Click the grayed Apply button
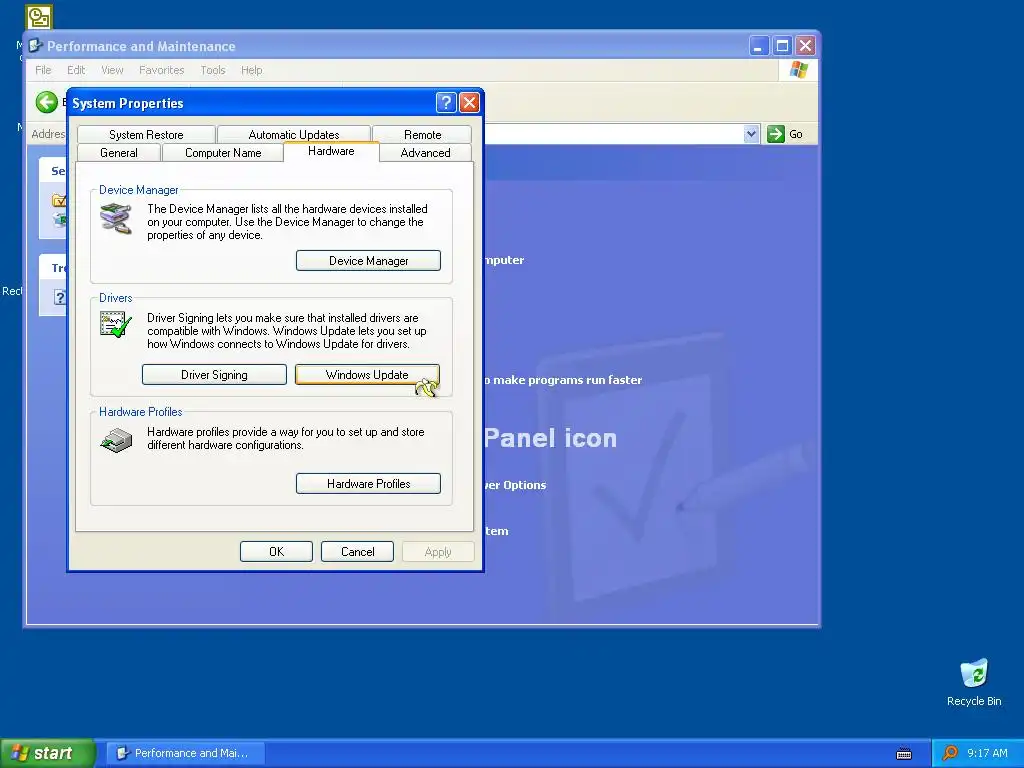This screenshot has width=1024, height=768. tap(438, 551)
